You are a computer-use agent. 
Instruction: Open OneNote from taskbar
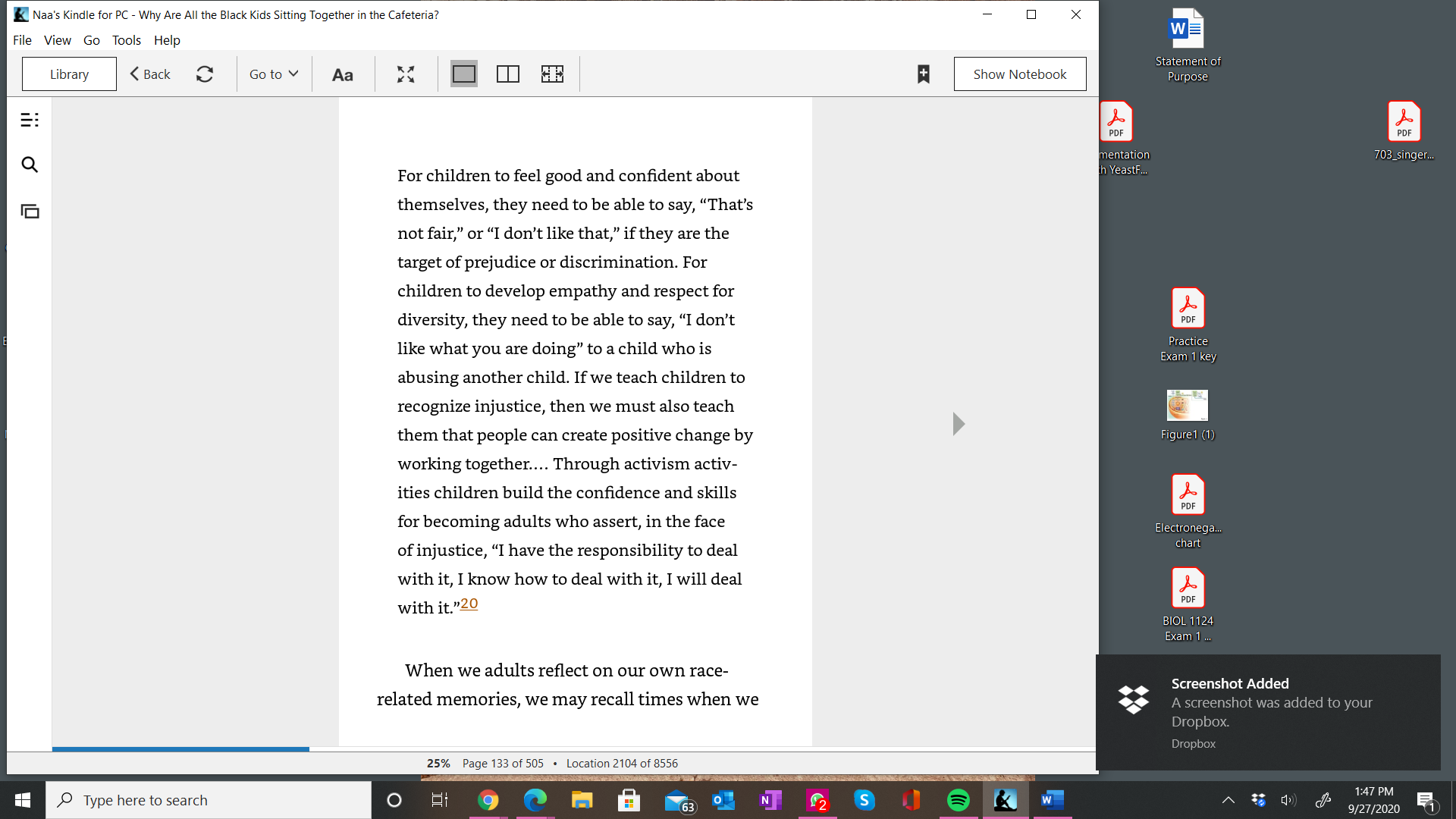pos(770,800)
